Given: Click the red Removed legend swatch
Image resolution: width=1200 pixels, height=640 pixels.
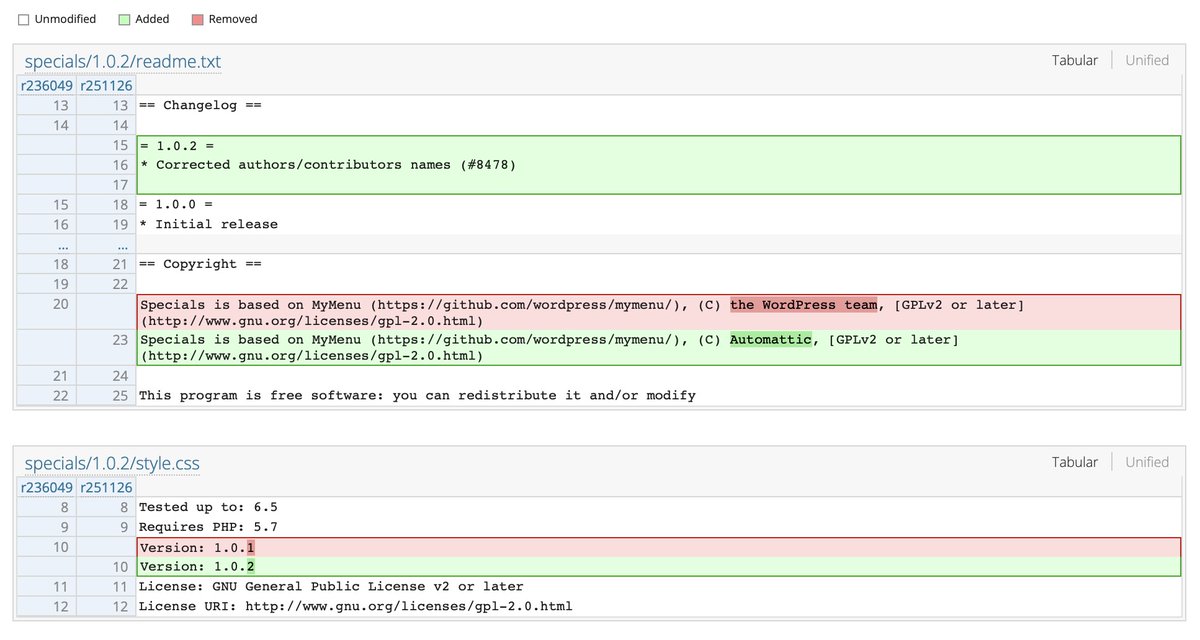Looking at the screenshot, I should point(199,19).
